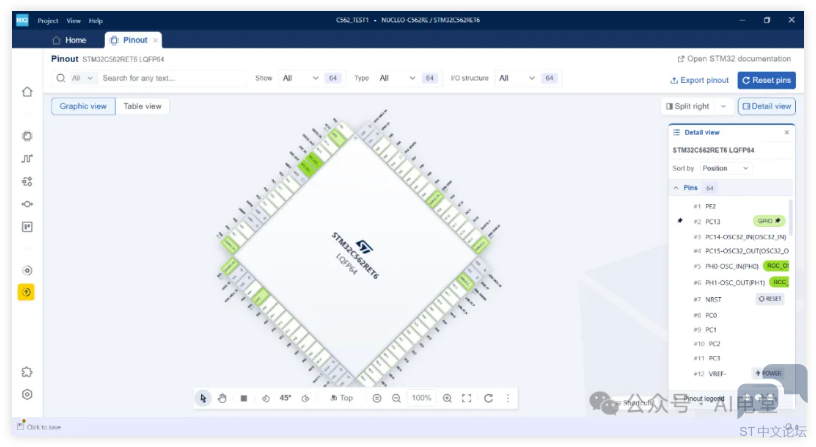Screen dimensions: 816x447
Task: Click Export pinout
Action: [699, 80]
